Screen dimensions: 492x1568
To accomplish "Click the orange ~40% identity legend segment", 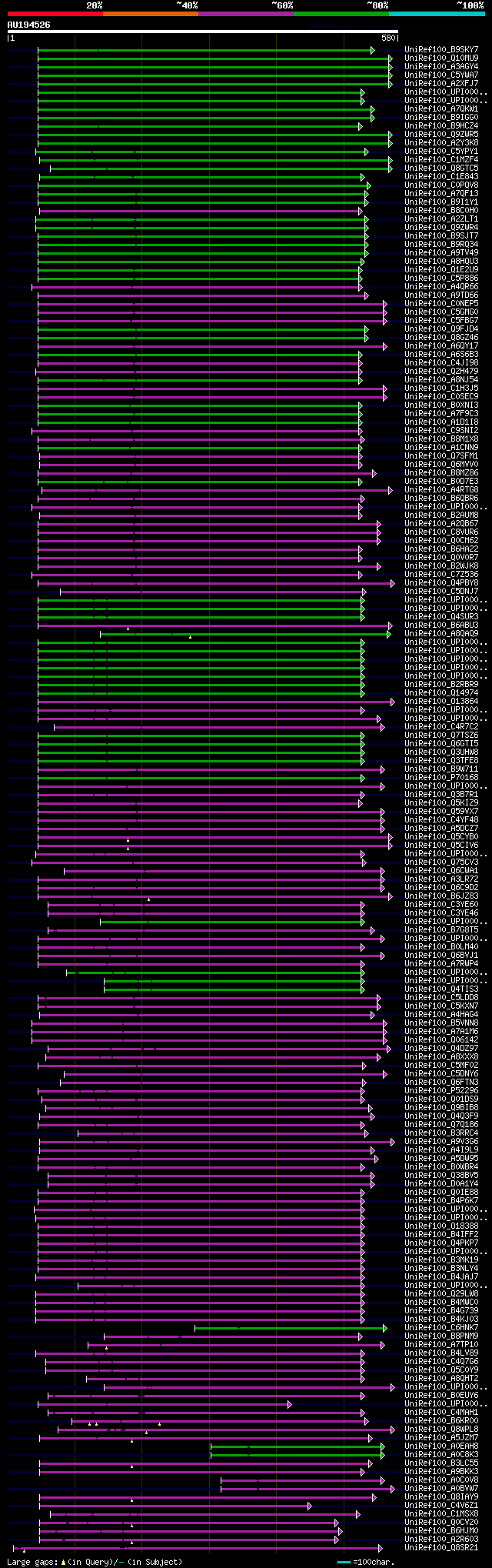I will click(x=151, y=14).
